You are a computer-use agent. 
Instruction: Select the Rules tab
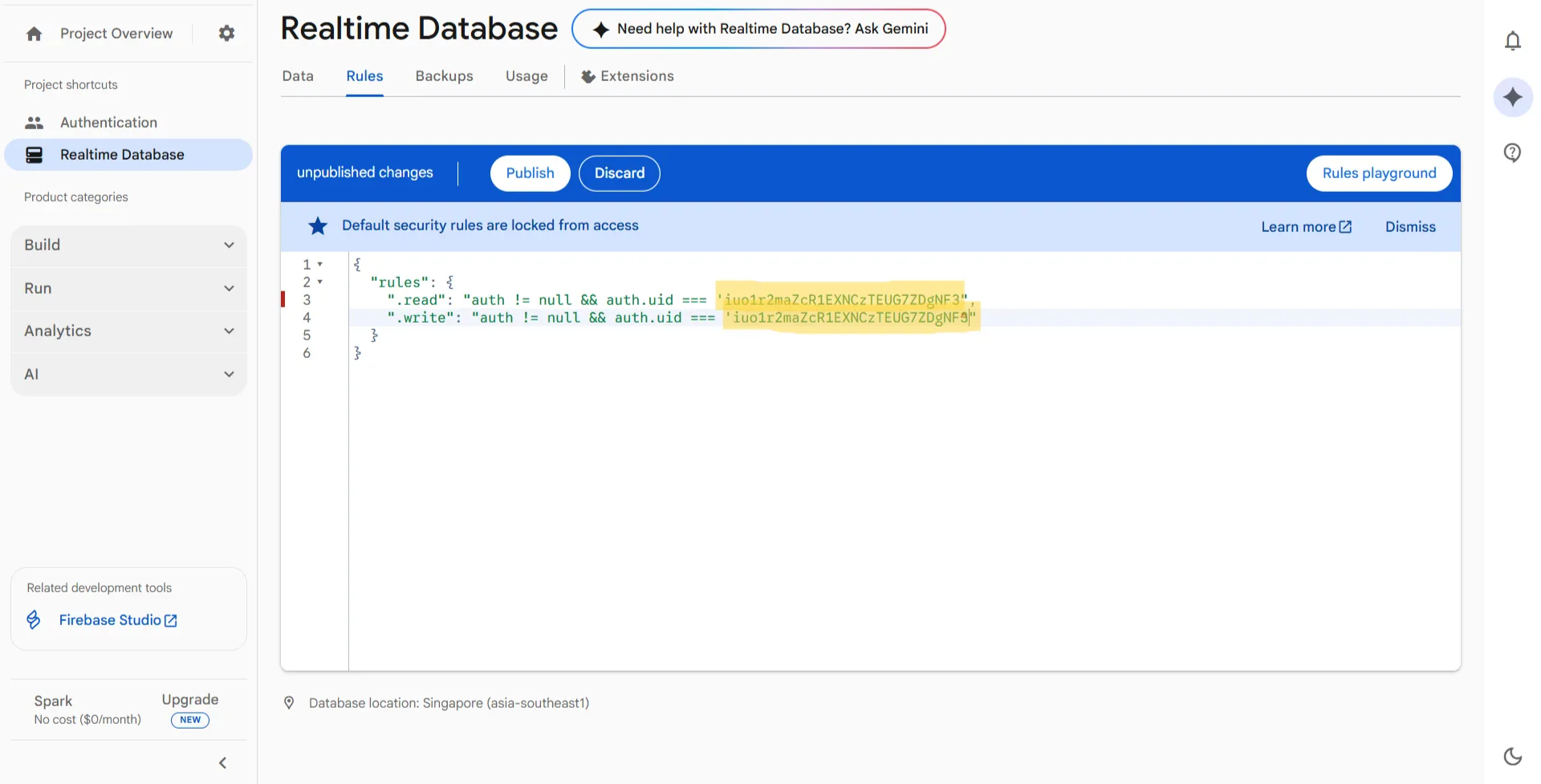click(364, 76)
